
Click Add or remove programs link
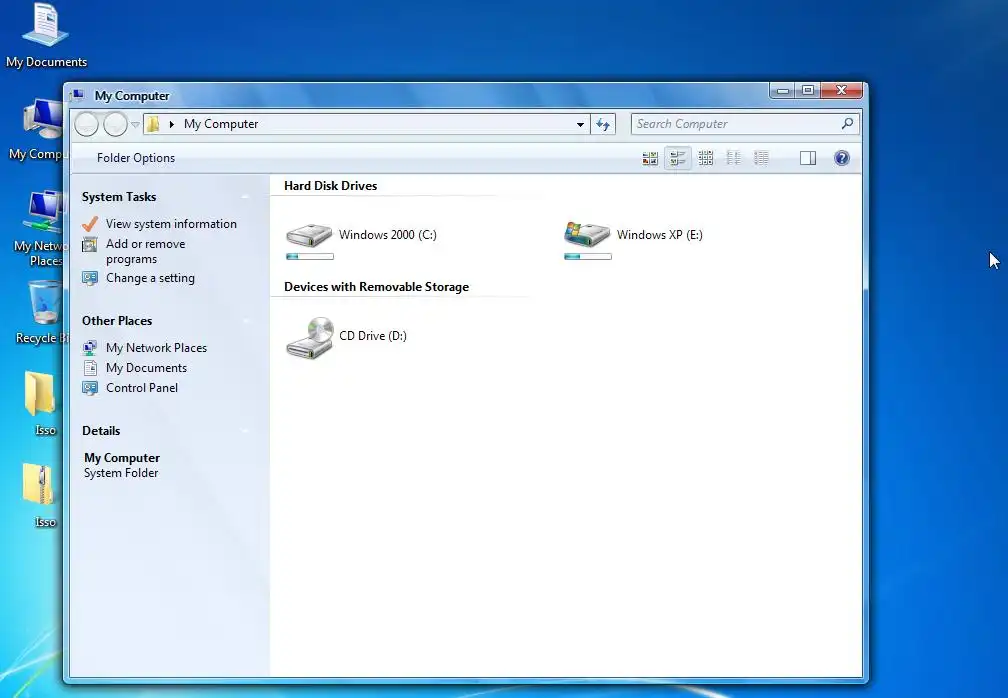[x=146, y=251]
